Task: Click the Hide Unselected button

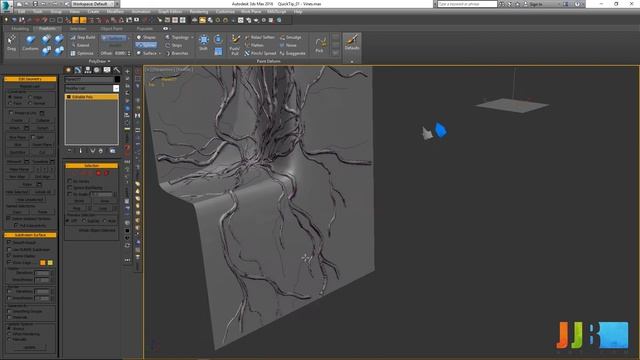Action: 30,199
